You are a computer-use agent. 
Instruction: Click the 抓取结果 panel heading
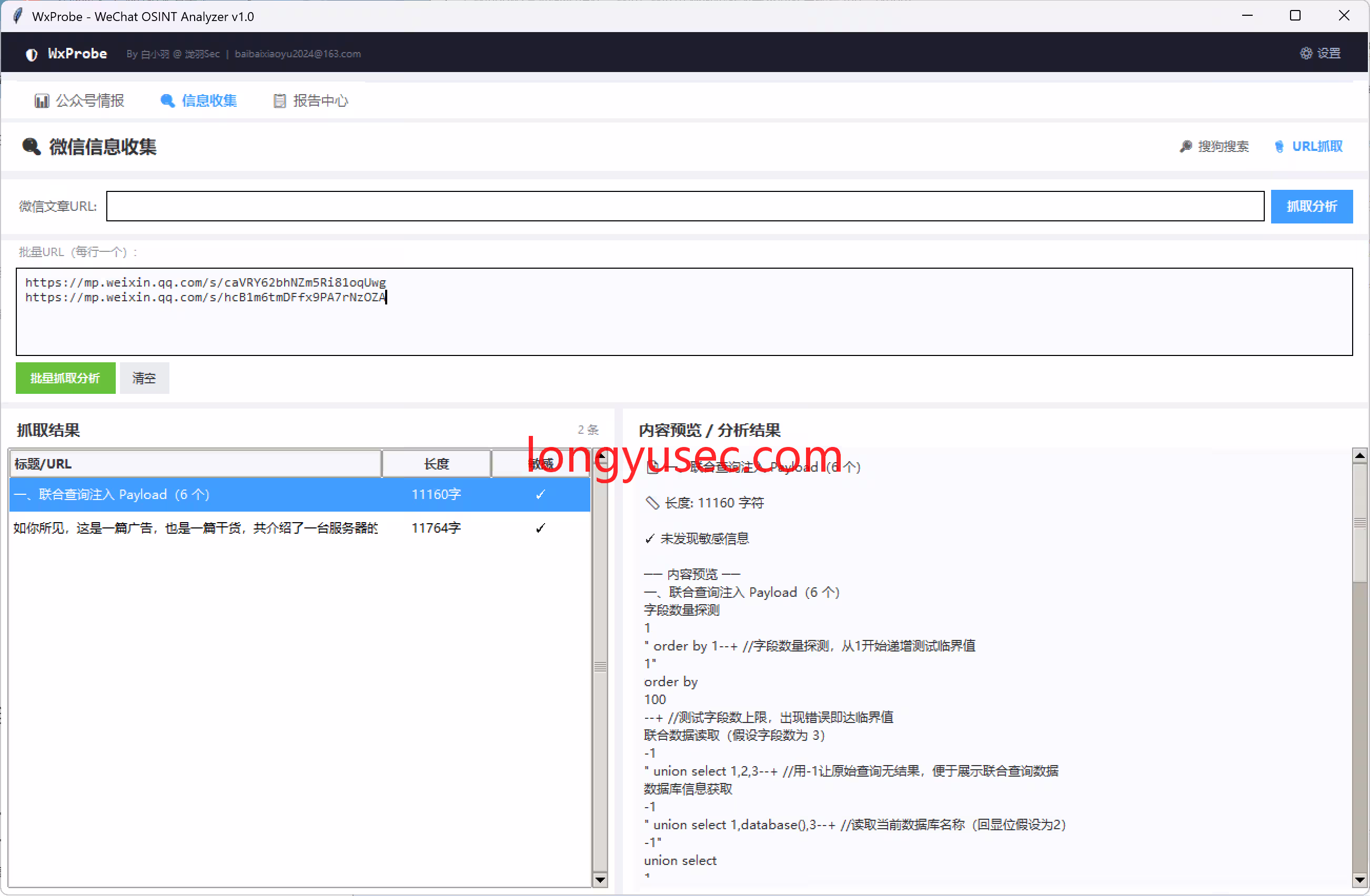[x=48, y=430]
